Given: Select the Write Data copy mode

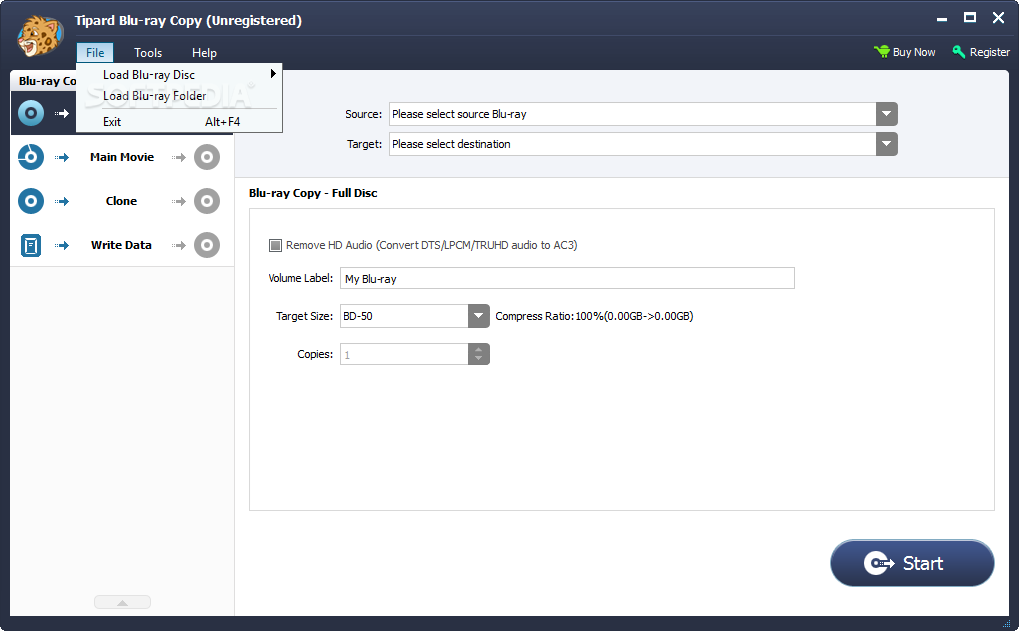Looking at the screenshot, I should pos(122,245).
